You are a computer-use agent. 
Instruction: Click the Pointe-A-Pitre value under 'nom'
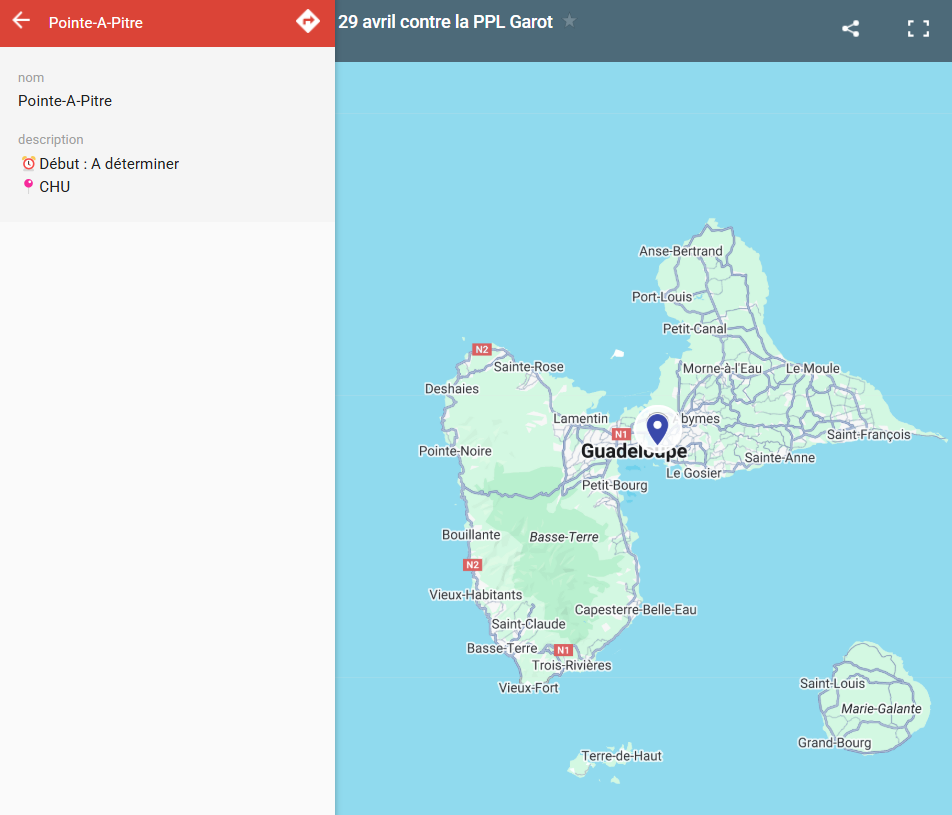click(65, 101)
